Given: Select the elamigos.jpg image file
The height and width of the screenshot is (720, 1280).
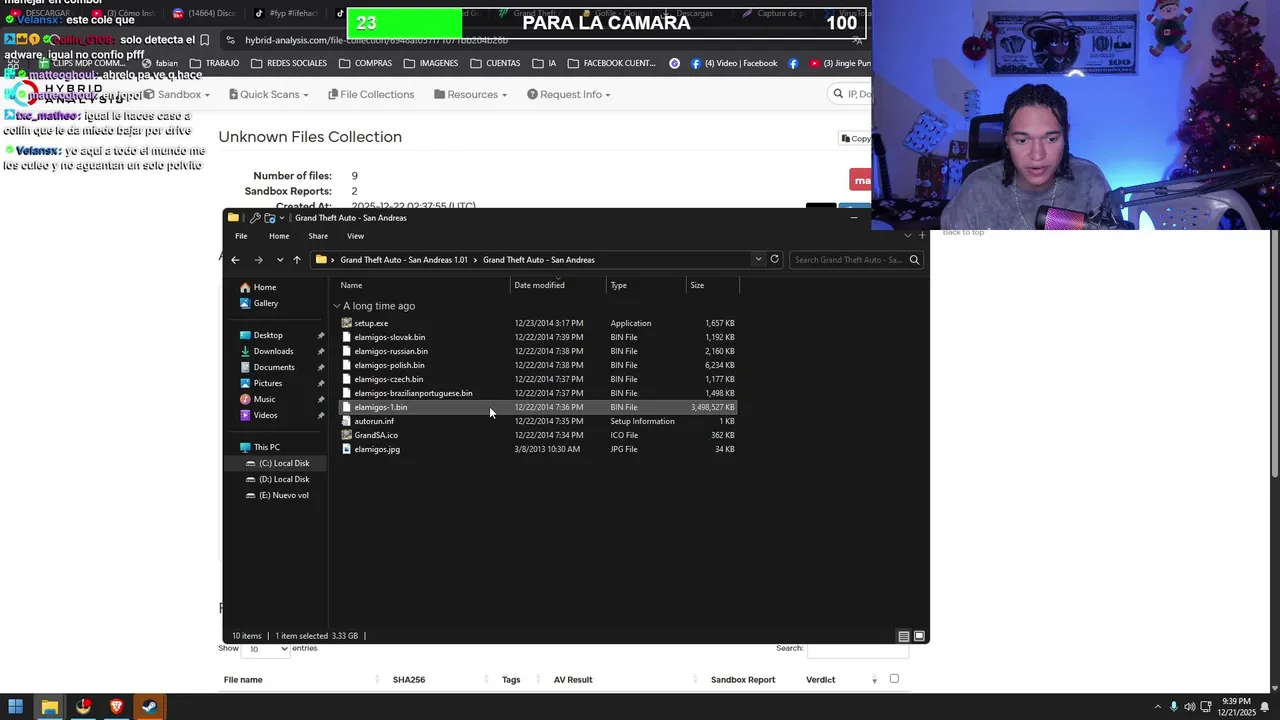Looking at the screenshot, I should pos(538,449).
